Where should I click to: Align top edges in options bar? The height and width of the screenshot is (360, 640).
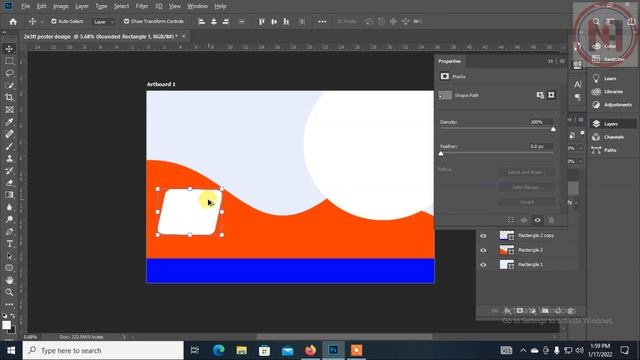pos(262,22)
